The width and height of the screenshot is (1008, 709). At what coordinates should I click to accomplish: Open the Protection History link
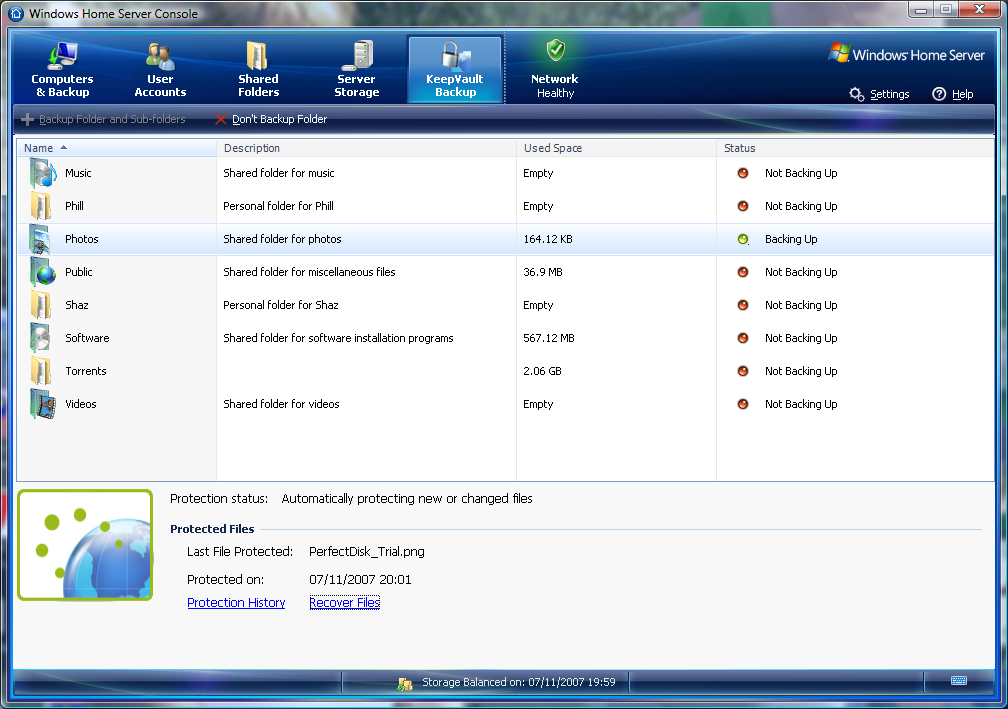(x=236, y=602)
